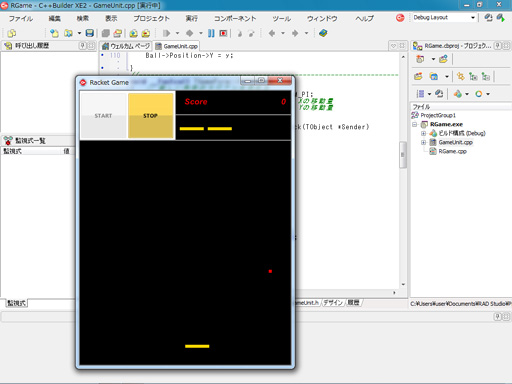
Task: Switch to the ウェルカムページ tab
Action: tap(126, 46)
